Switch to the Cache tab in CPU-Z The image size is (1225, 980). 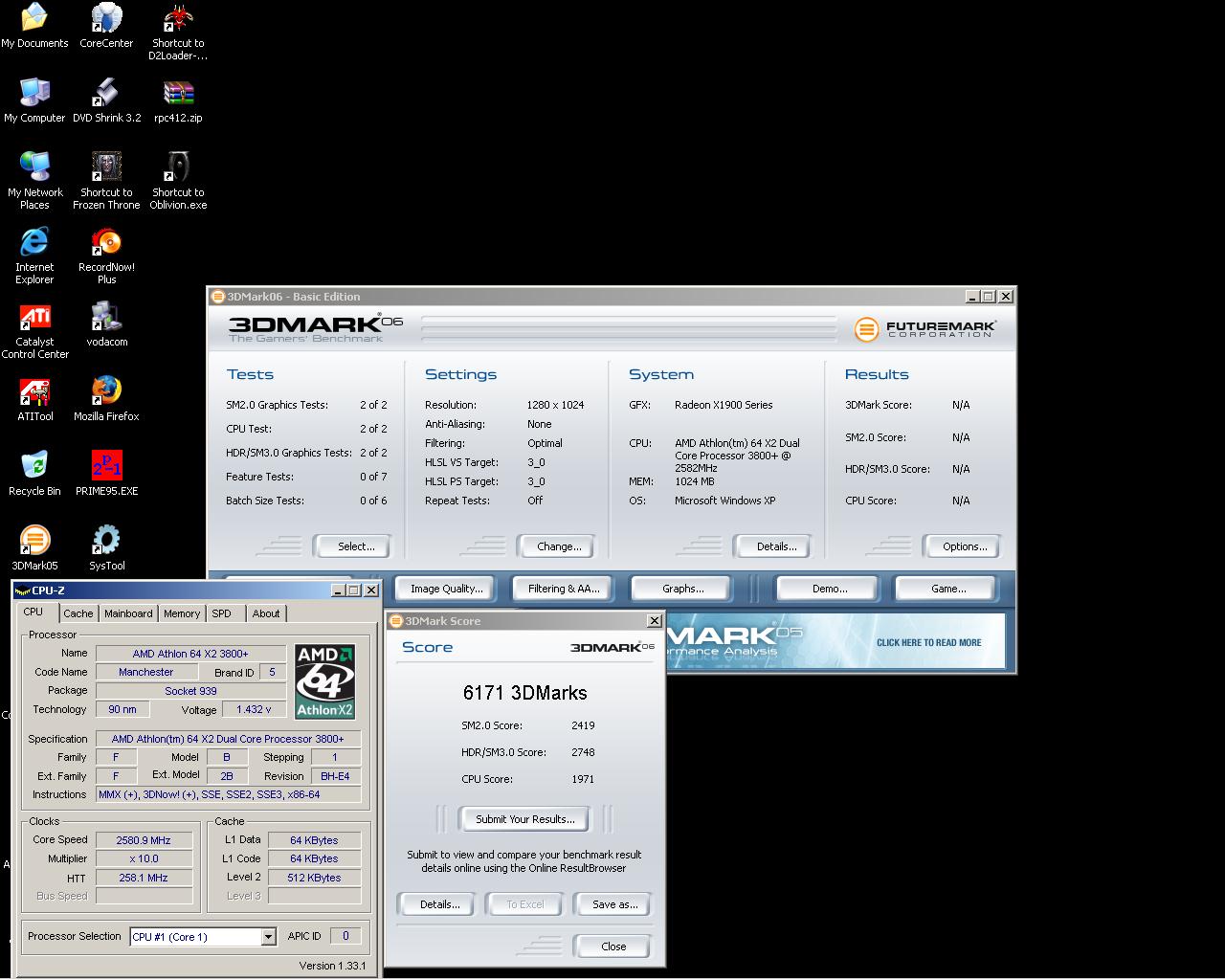point(78,613)
